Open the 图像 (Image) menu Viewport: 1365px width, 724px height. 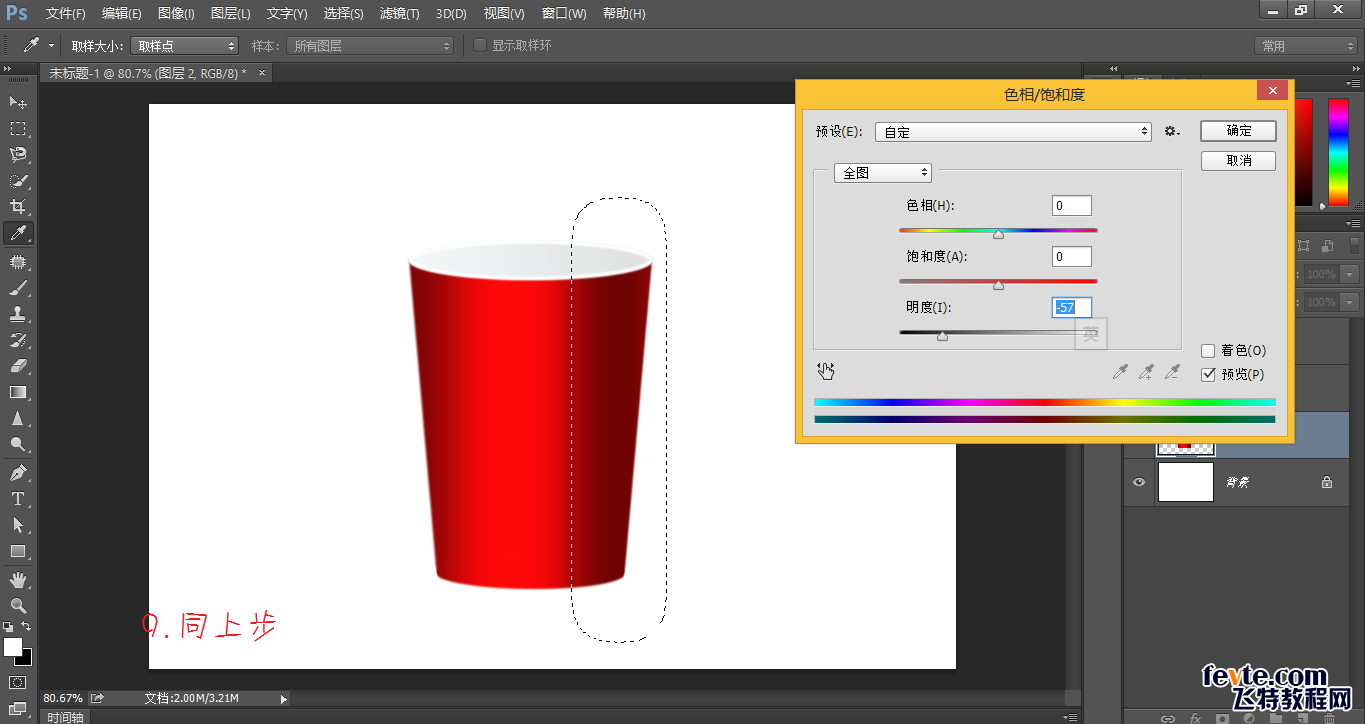tap(176, 14)
